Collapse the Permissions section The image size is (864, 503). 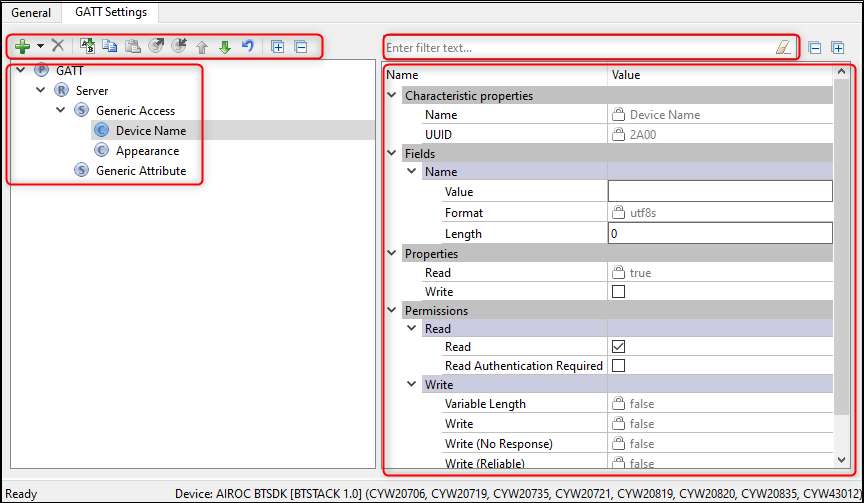coord(392,311)
